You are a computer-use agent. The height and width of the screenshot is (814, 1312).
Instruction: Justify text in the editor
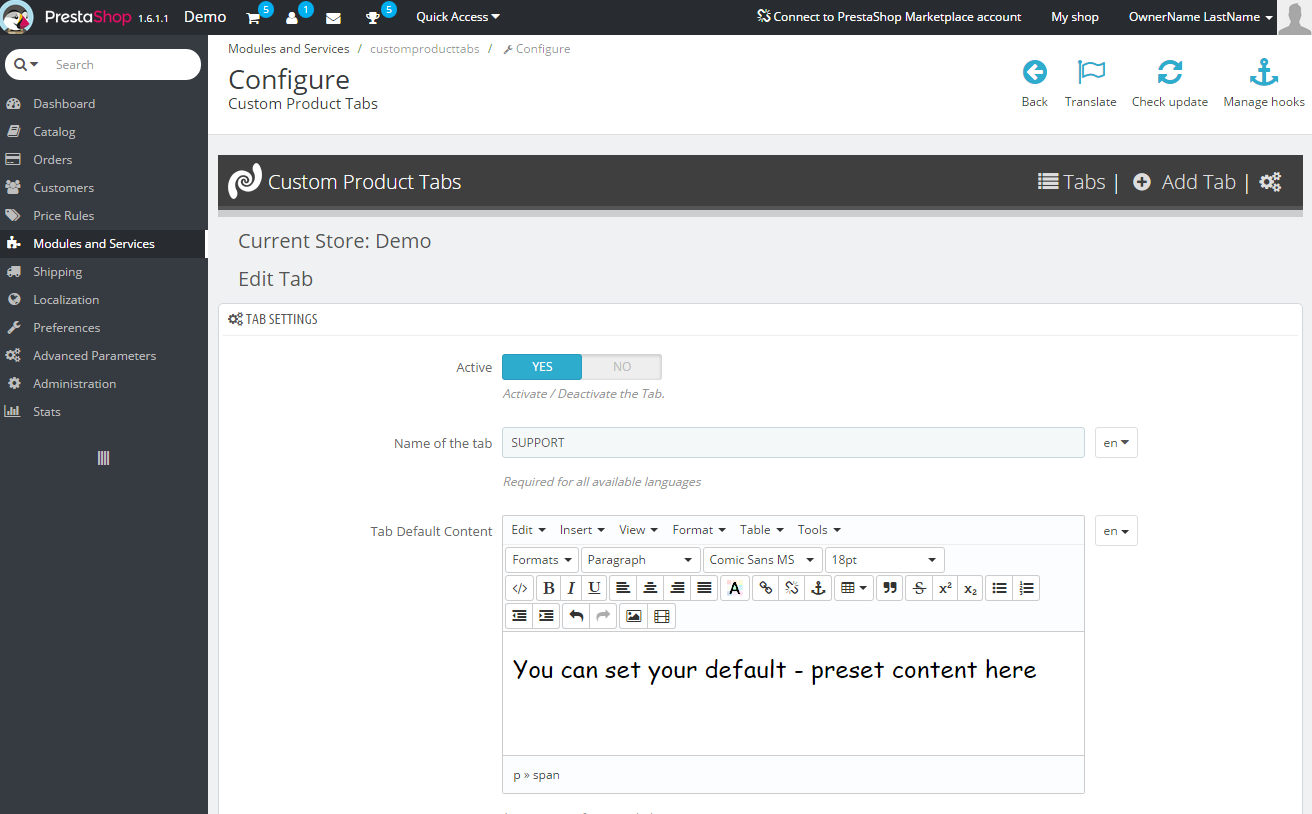point(704,588)
